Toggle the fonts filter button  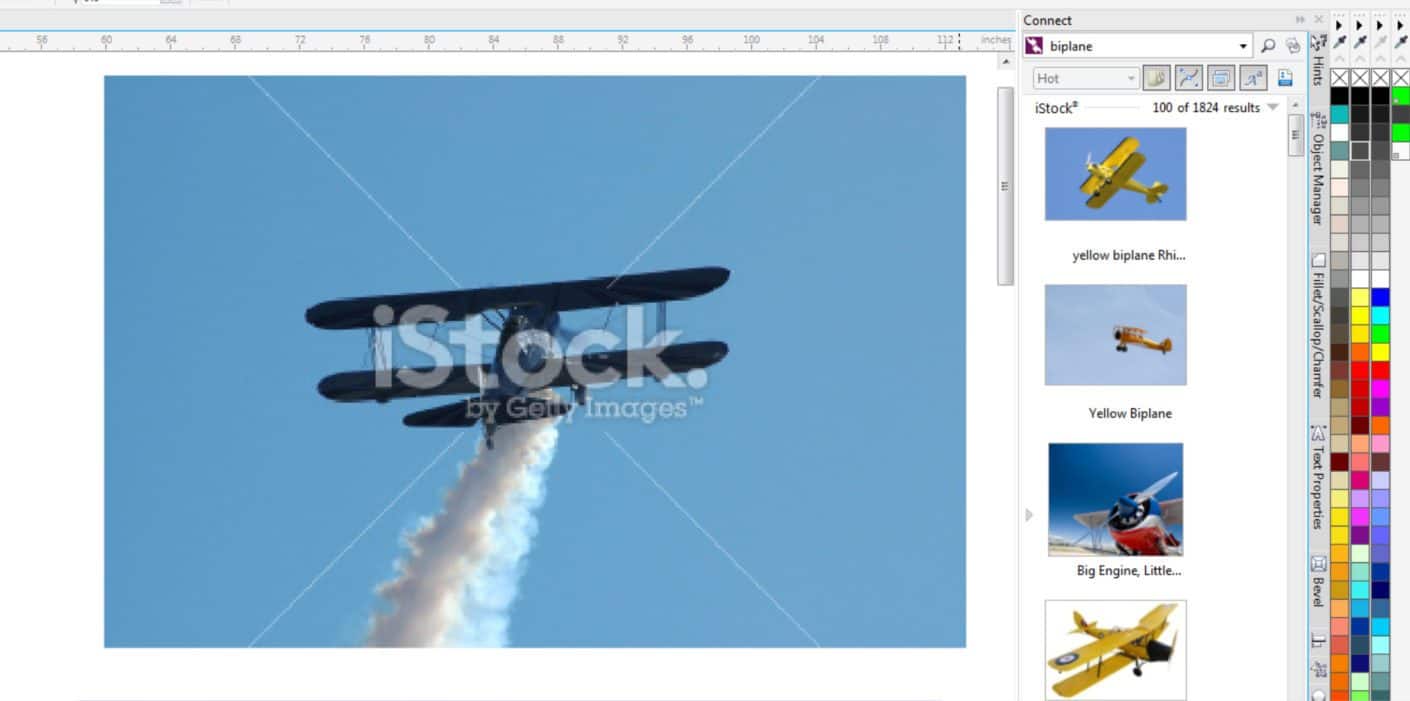click(x=1253, y=78)
